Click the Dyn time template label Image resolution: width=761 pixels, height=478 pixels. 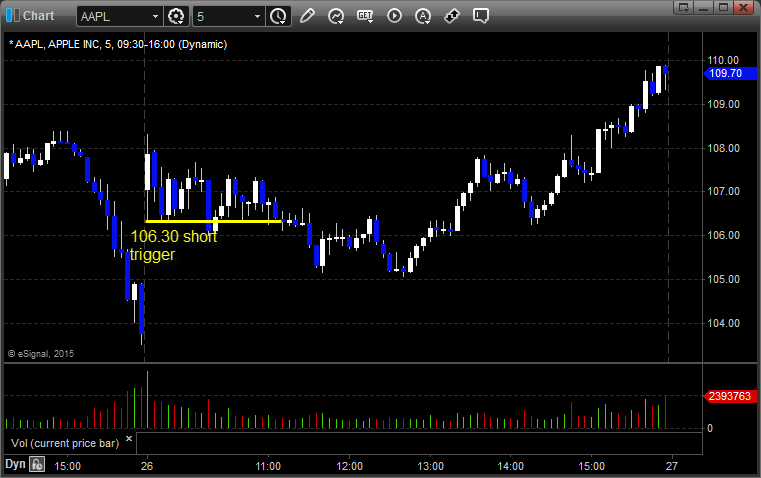[15, 464]
